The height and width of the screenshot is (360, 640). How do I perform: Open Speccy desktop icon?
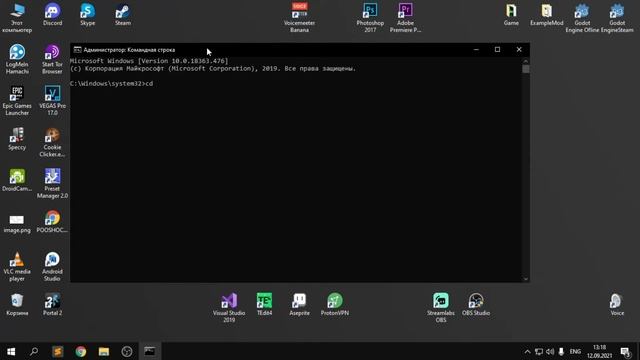coord(17,139)
